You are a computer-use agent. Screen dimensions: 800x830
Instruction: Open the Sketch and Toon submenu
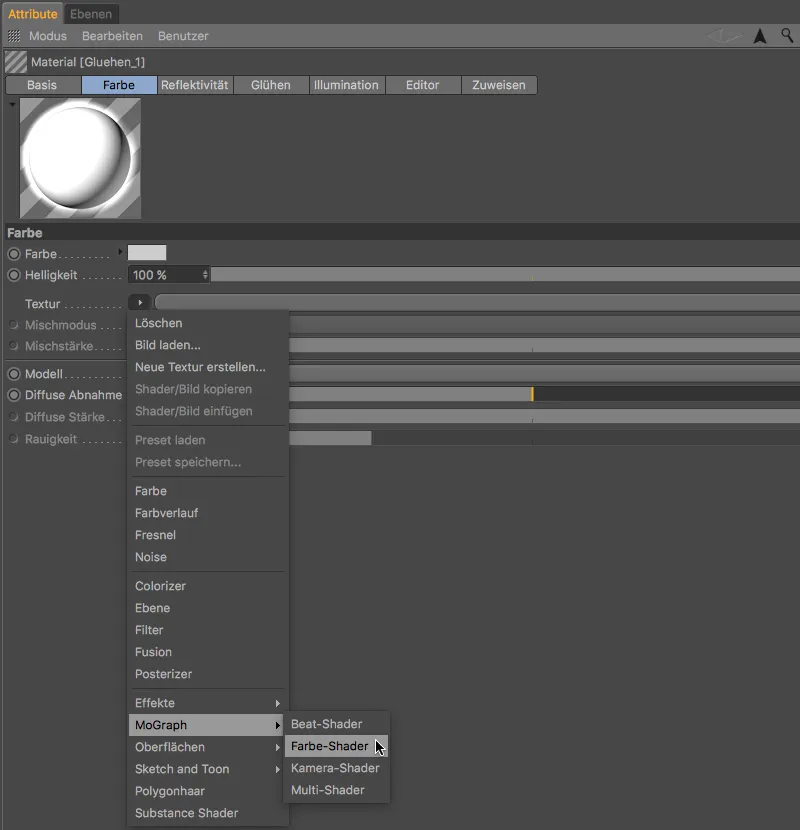tap(208, 769)
